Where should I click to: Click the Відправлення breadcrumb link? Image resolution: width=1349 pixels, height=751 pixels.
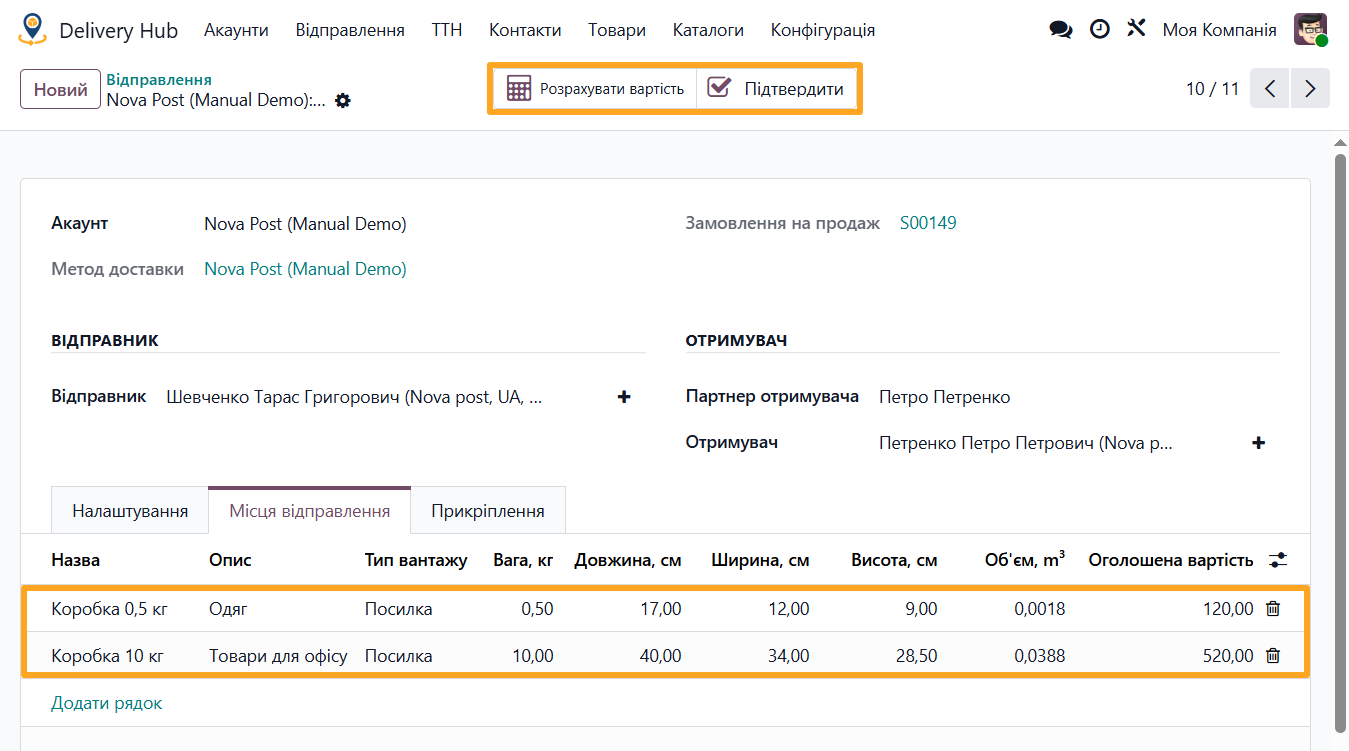point(159,80)
